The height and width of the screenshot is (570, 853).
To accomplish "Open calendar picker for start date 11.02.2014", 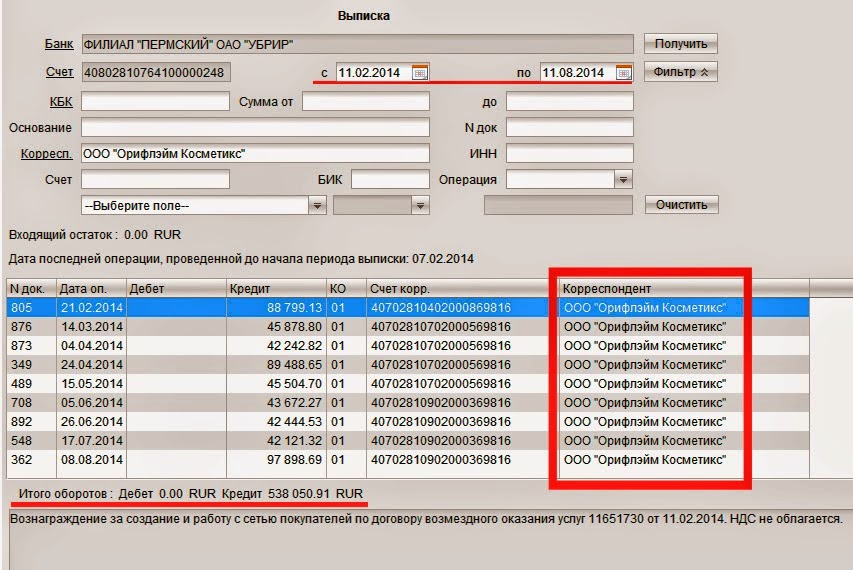I will click(x=419, y=72).
